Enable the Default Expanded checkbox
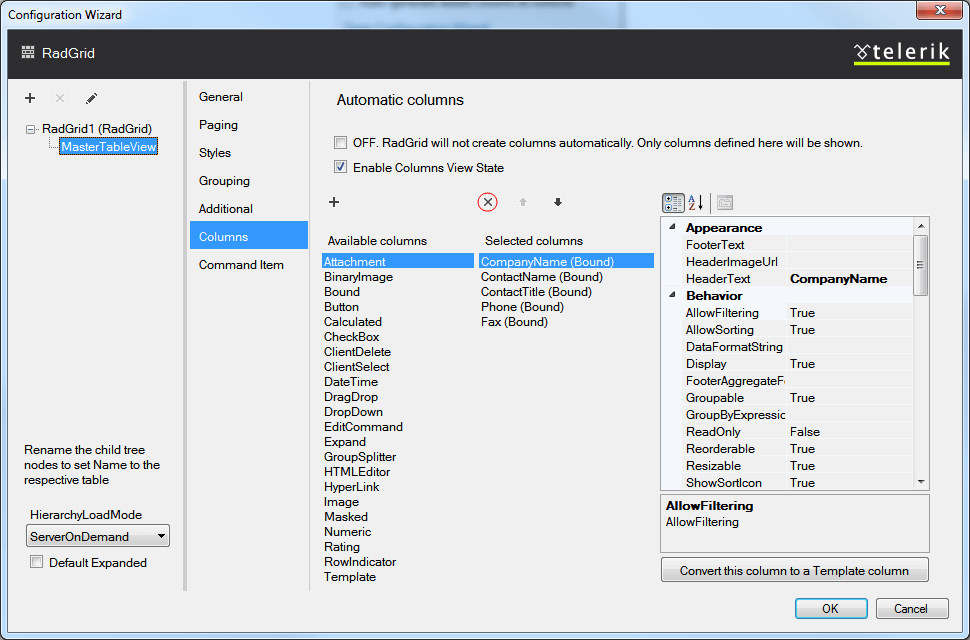Screen dimensions: 970x640 click(x=37, y=563)
